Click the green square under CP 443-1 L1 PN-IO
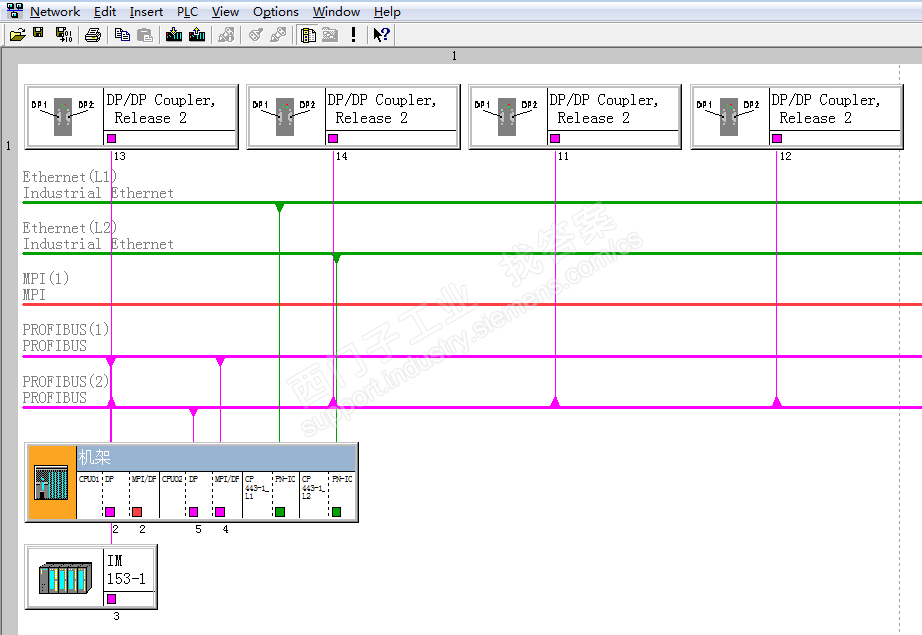This screenshot has height=635, width=922. (280, 512)
